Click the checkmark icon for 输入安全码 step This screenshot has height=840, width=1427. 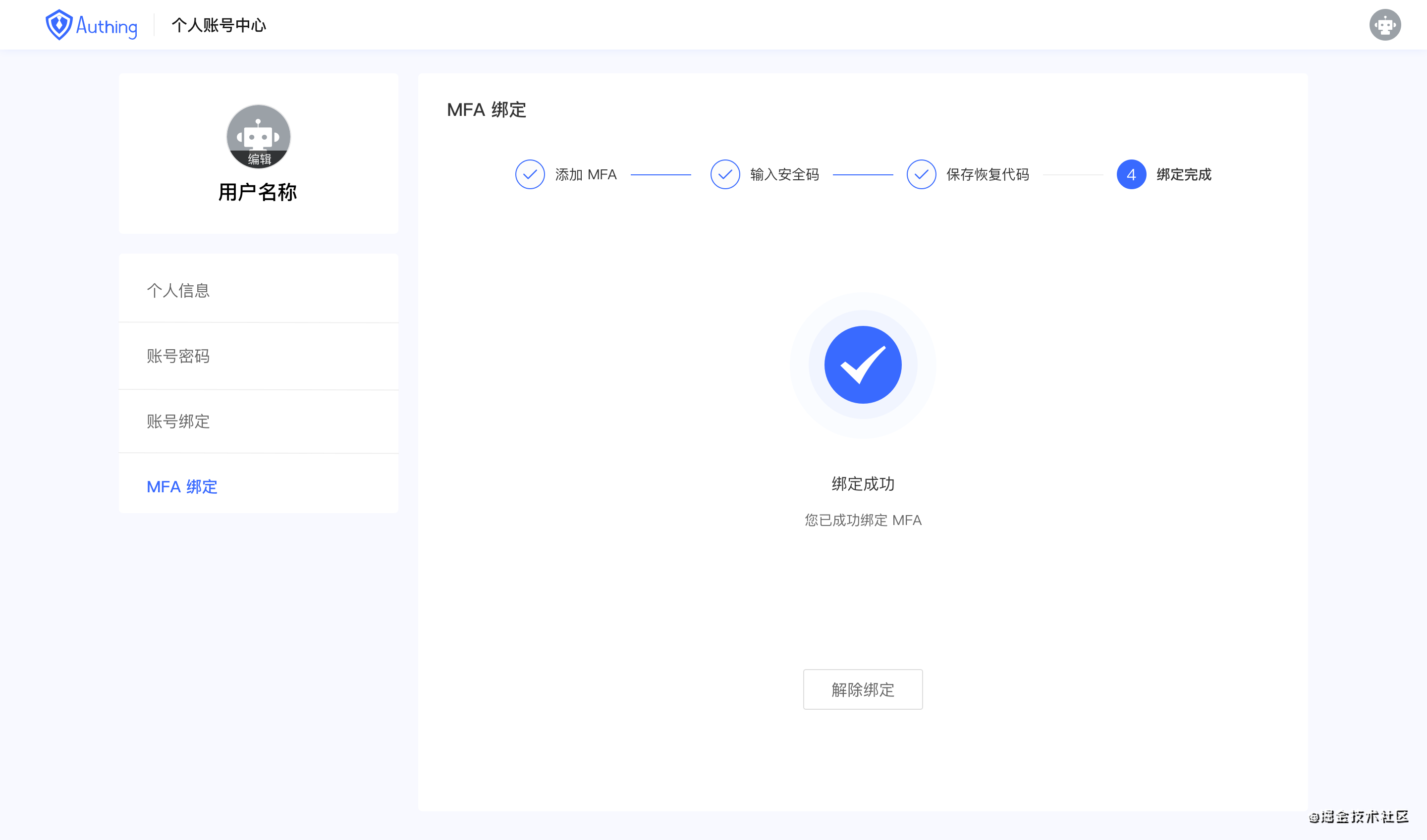725,174
